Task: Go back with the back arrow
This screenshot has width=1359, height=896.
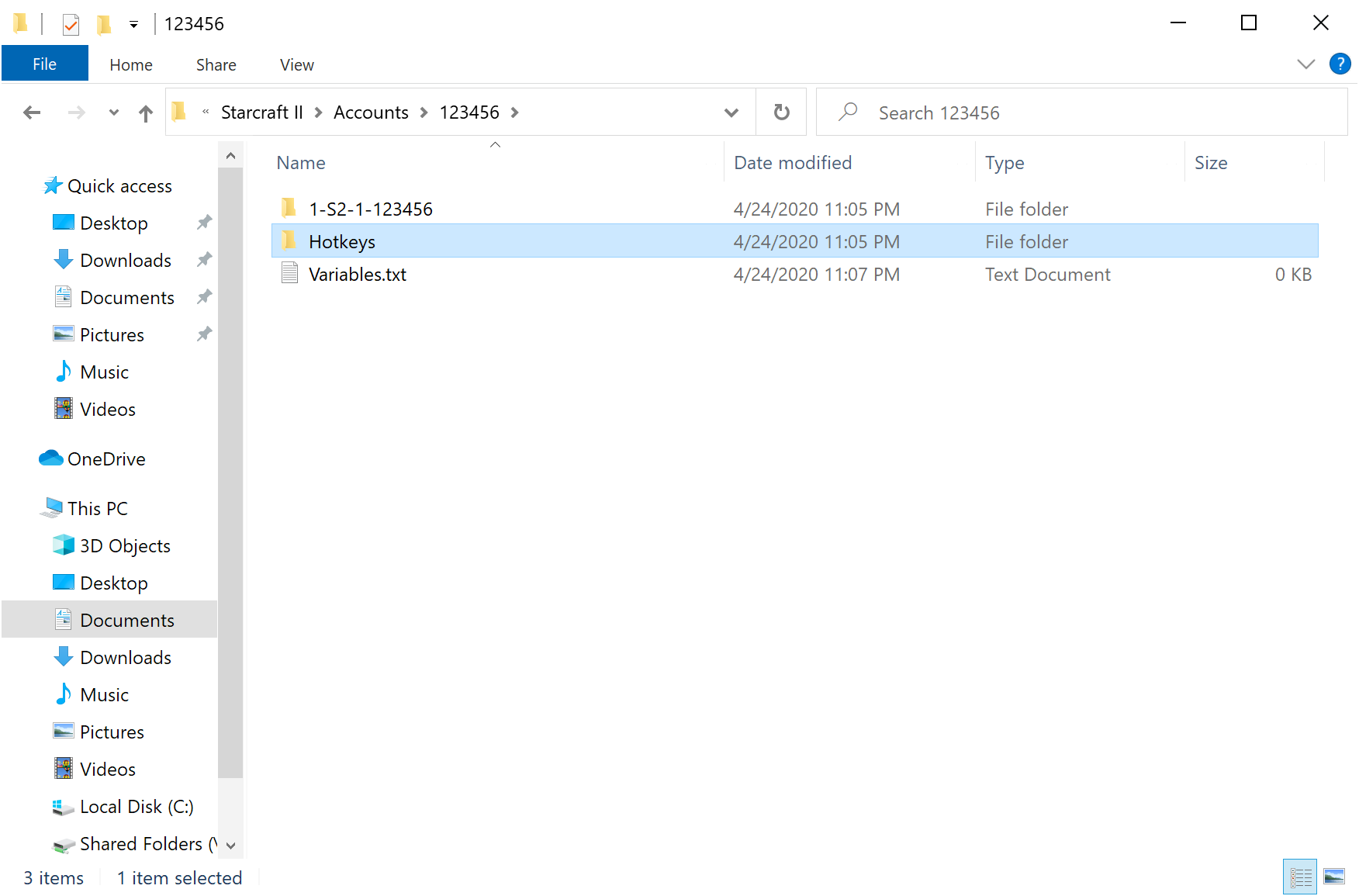Action: click(x=32, y=112)
